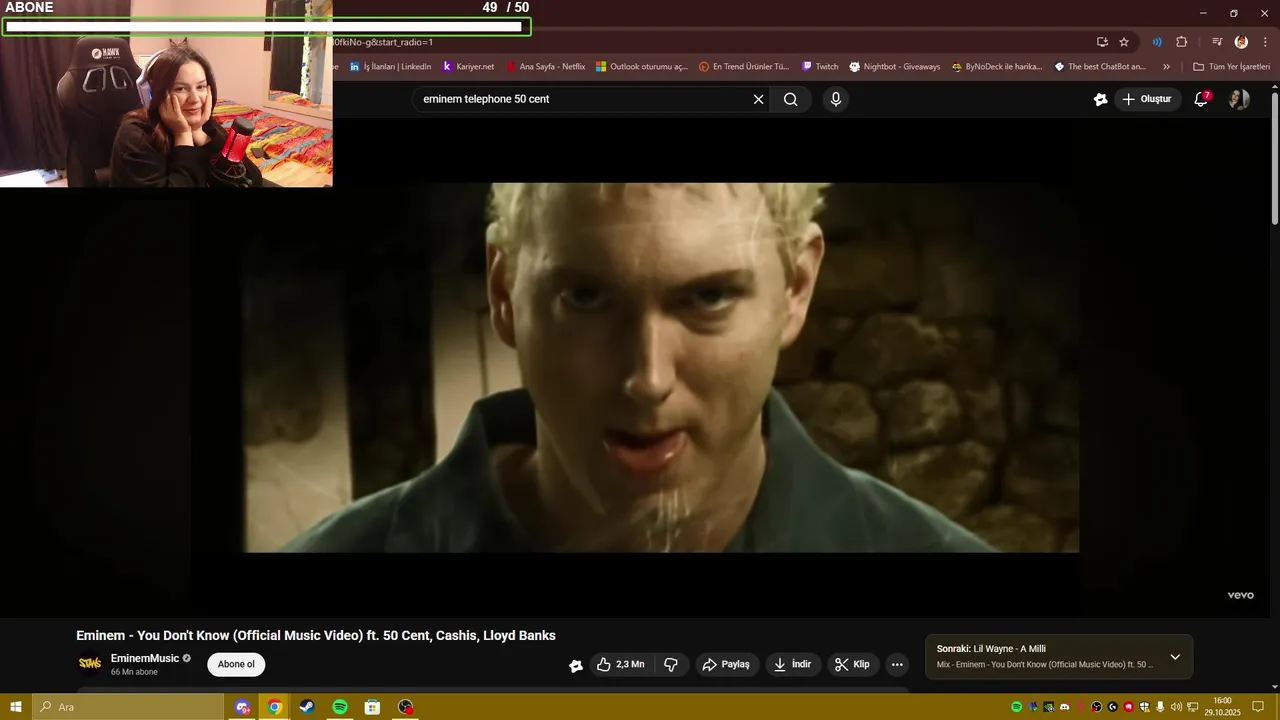Click the Logitech G HUB tray icon

(x=1113, y=707)
